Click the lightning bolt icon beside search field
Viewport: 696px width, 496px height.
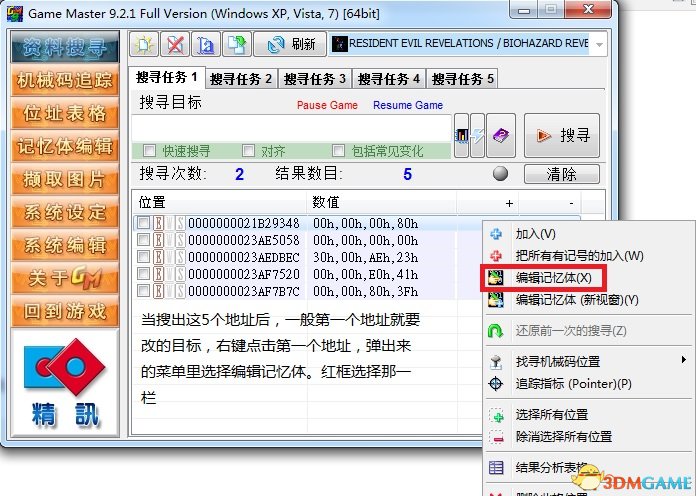(x=477, y=135)
